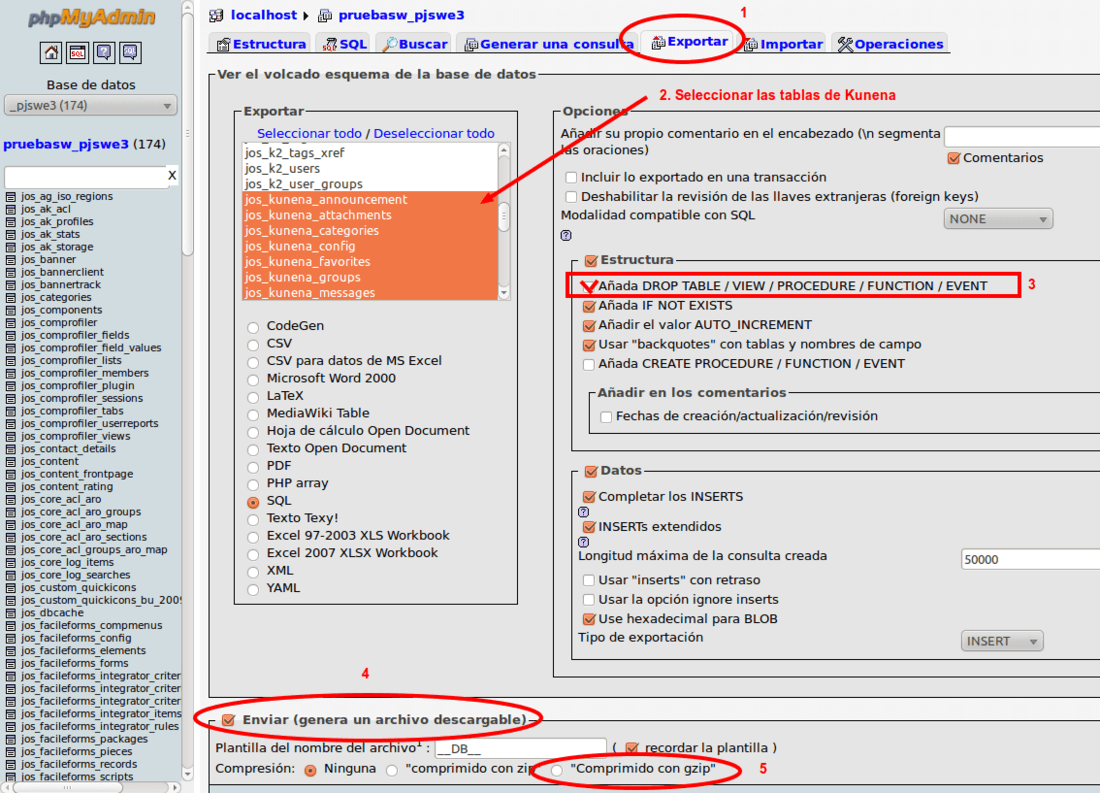The height and width of the screenshot is (793, 1100).
Task: Select the CSV export format radio button
Action: [x=253, y=345]
